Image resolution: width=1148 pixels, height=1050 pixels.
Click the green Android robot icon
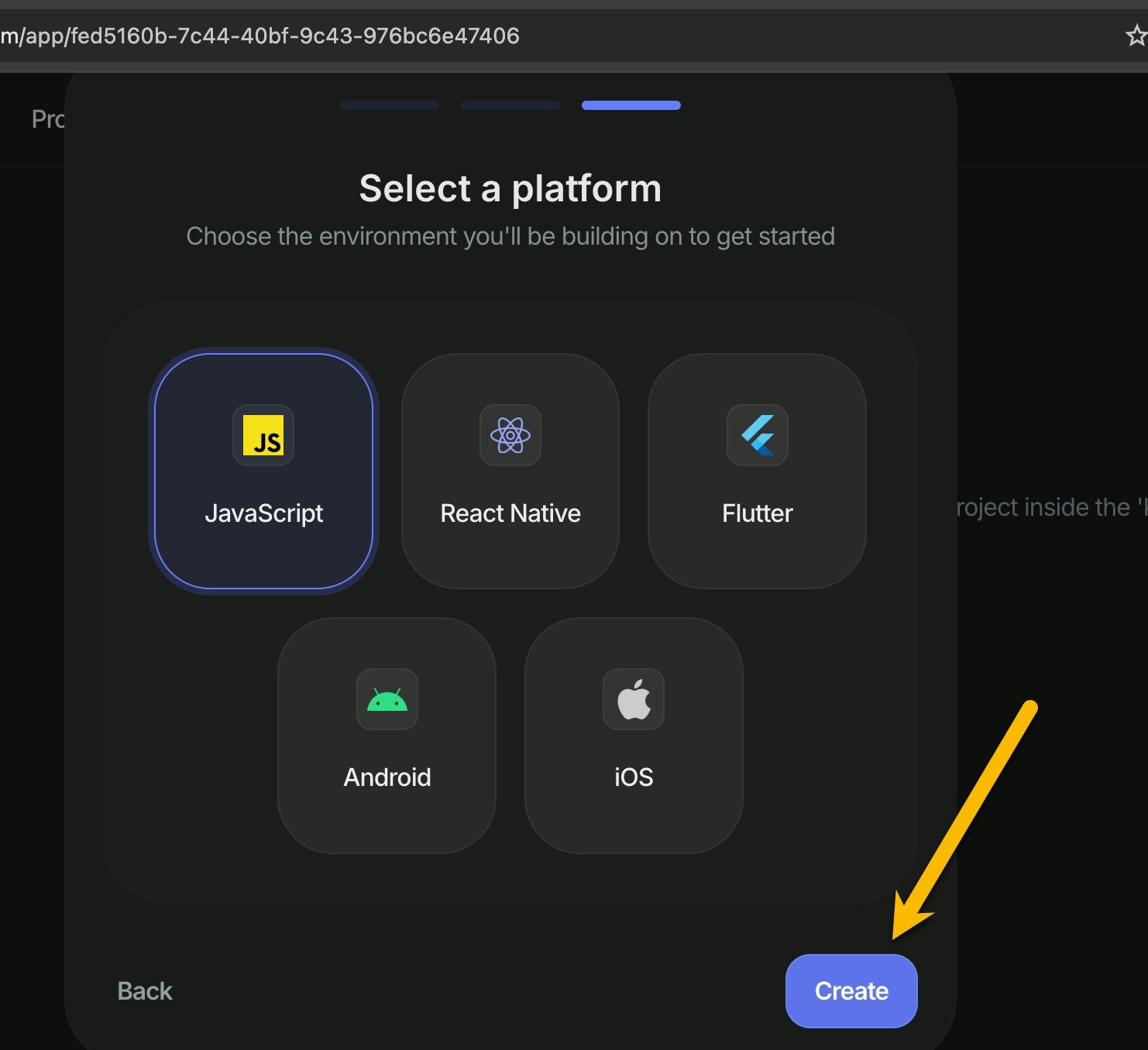click(387, 699)
